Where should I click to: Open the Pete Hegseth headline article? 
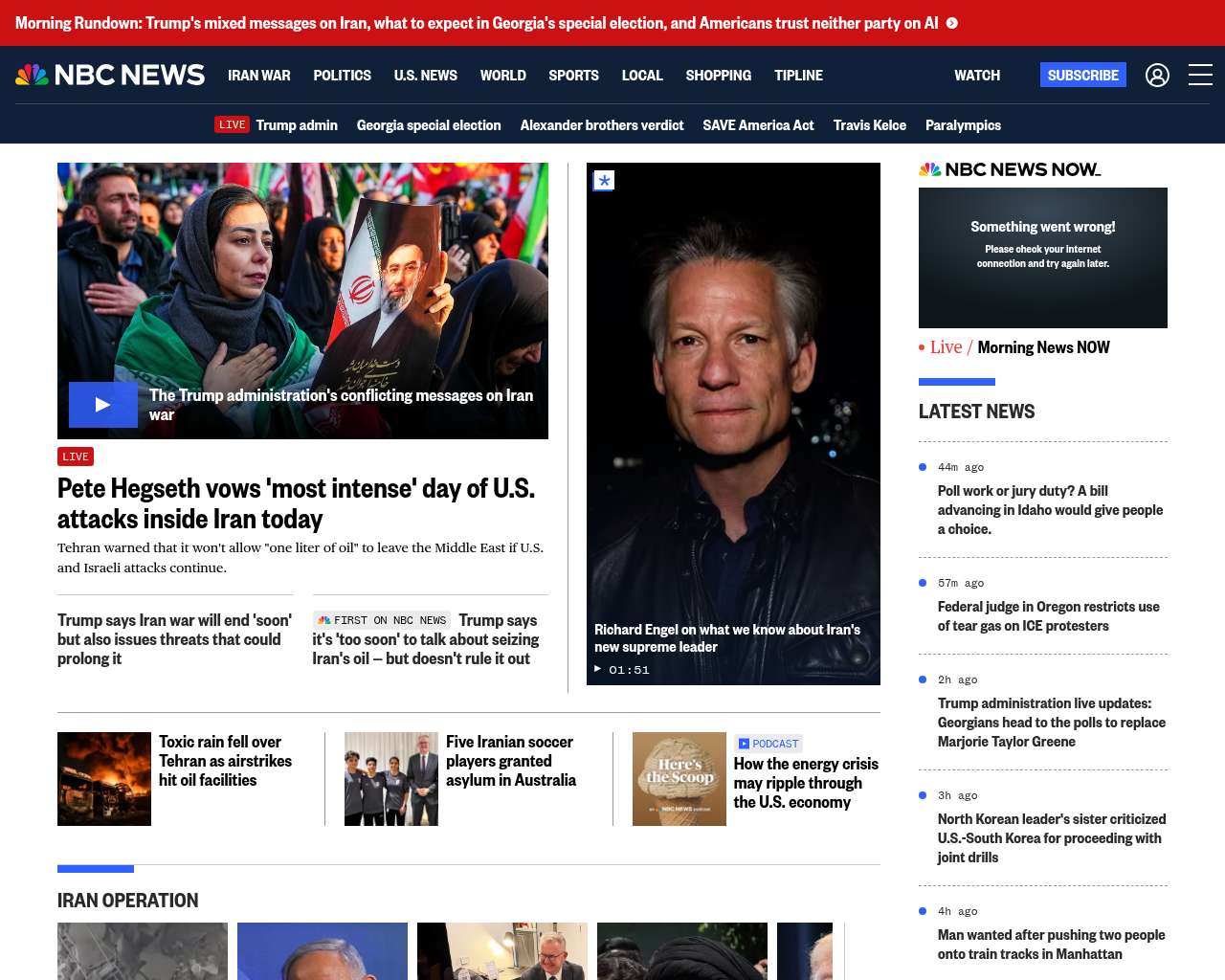click(x=296, y=503)
